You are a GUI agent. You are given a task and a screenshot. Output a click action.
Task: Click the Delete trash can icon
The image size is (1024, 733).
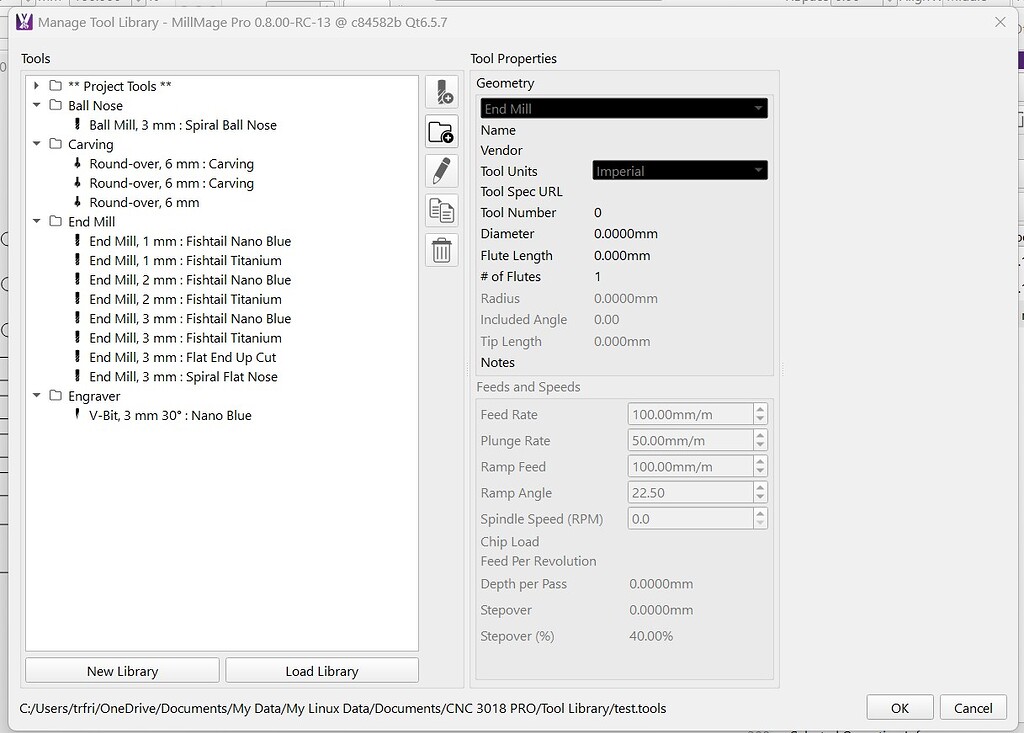[x=441, y=250]
